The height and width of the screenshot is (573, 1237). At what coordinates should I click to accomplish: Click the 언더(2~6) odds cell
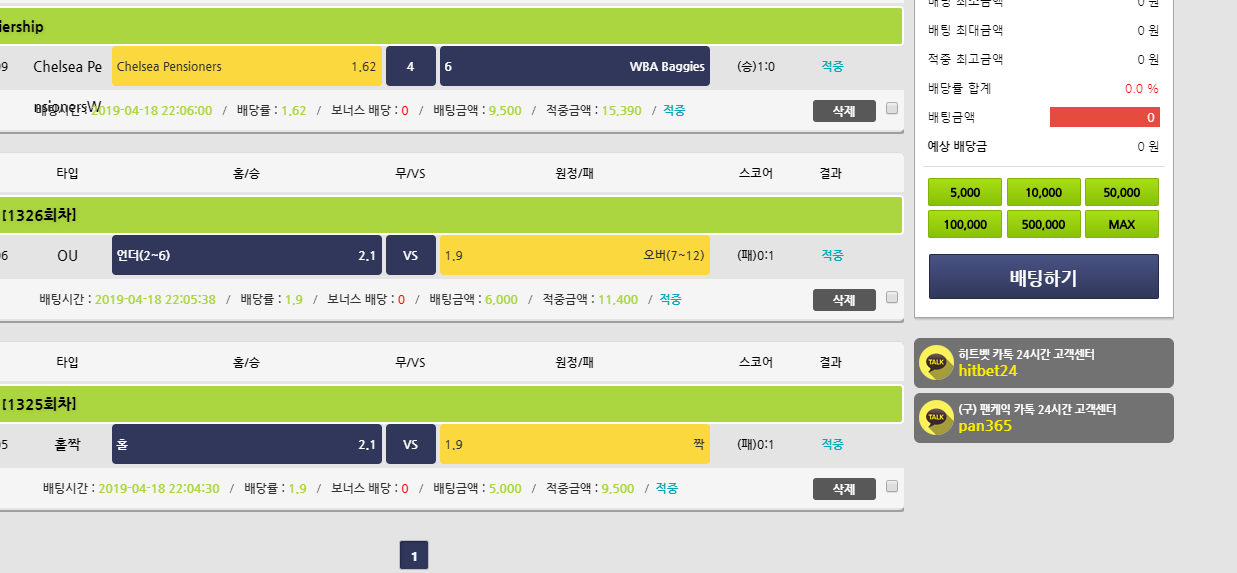(246, 255)
